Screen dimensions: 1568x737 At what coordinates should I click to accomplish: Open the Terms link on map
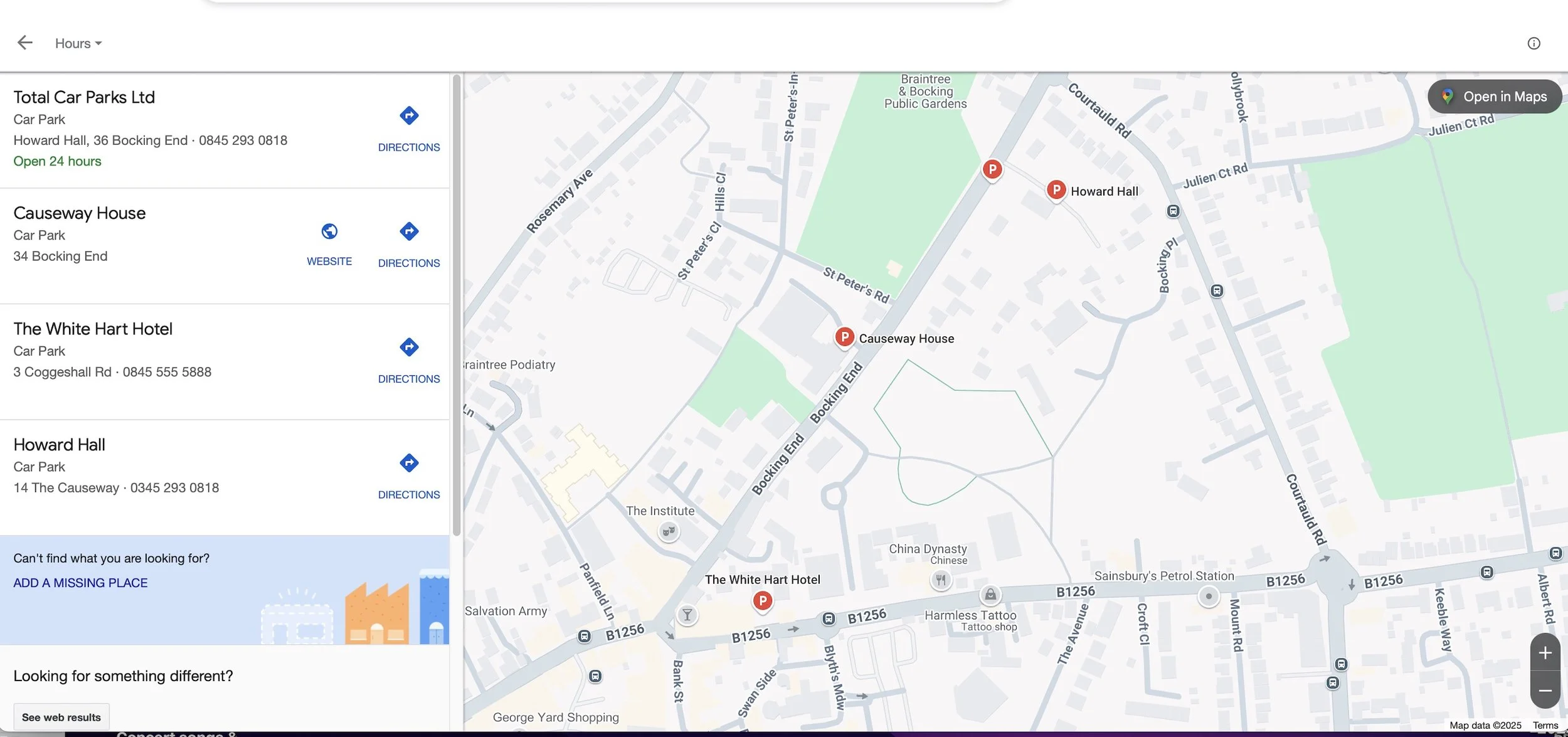tap(1545, 725)
